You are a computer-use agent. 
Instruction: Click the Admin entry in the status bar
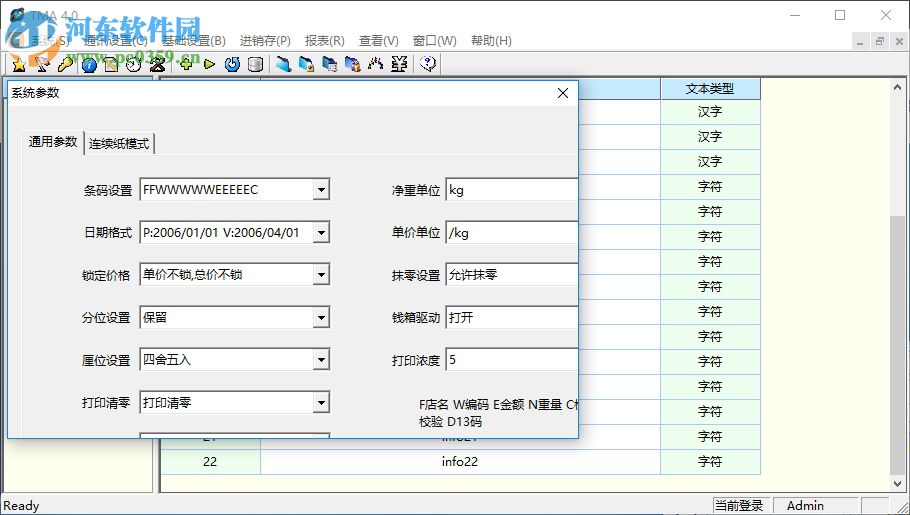tap(814, 506)
